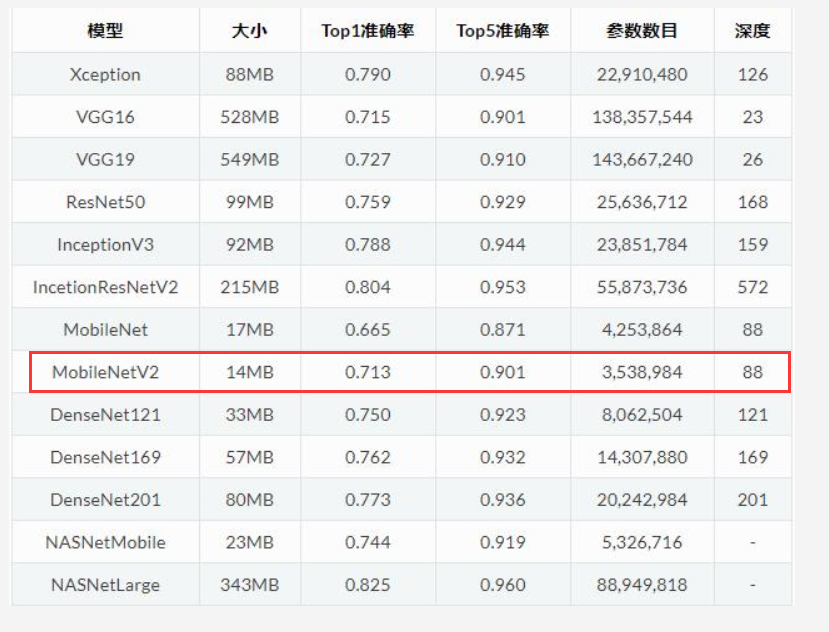Click the depth value 572
Viewport: 829px width, 632px height.
752,287
